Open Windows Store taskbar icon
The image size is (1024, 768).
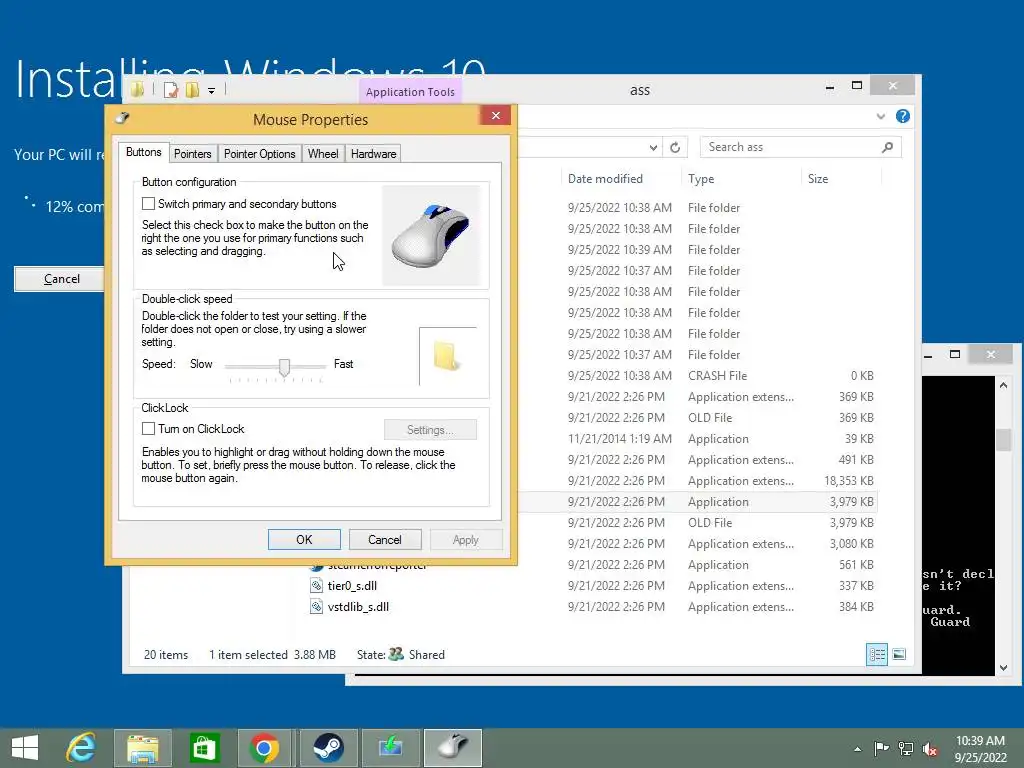204,748
